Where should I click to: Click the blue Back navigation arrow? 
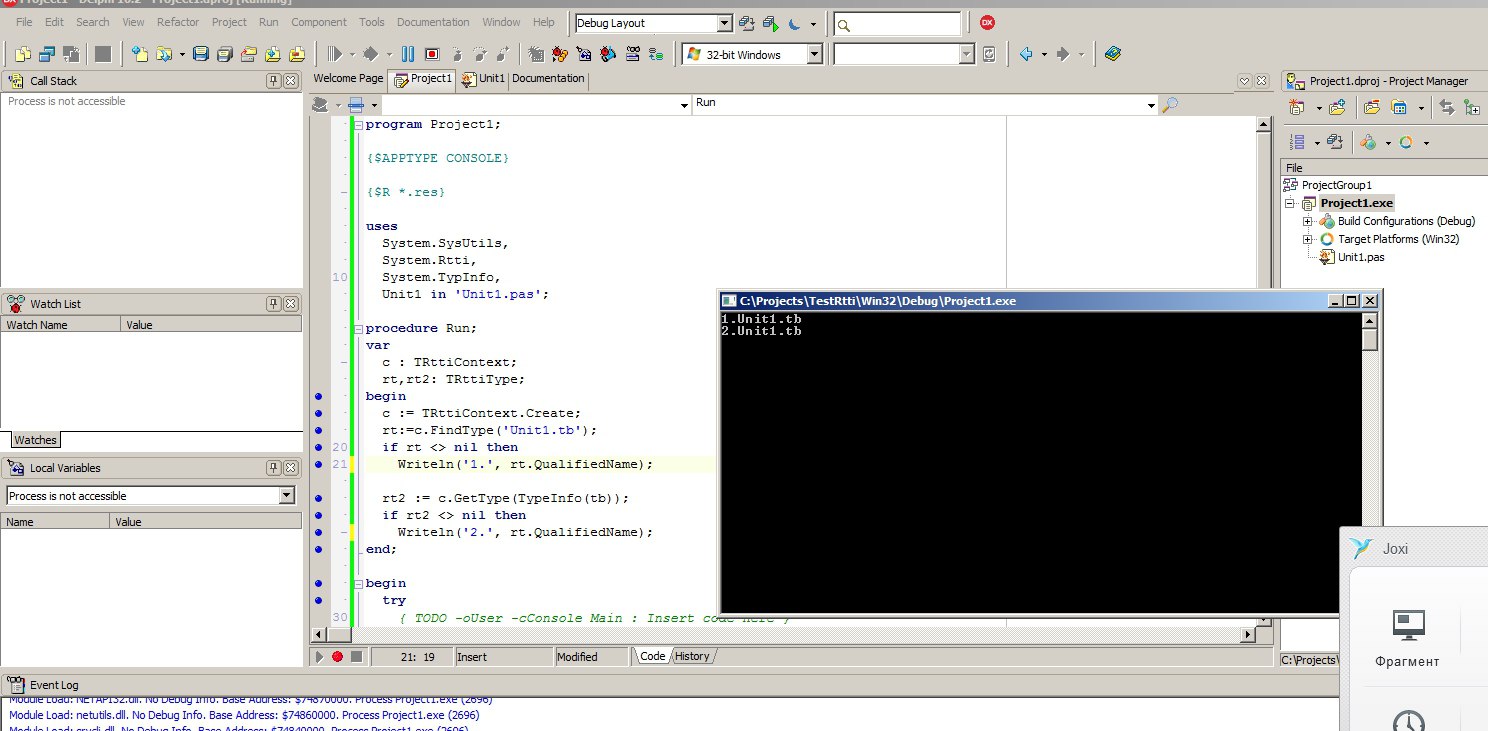1026,54
